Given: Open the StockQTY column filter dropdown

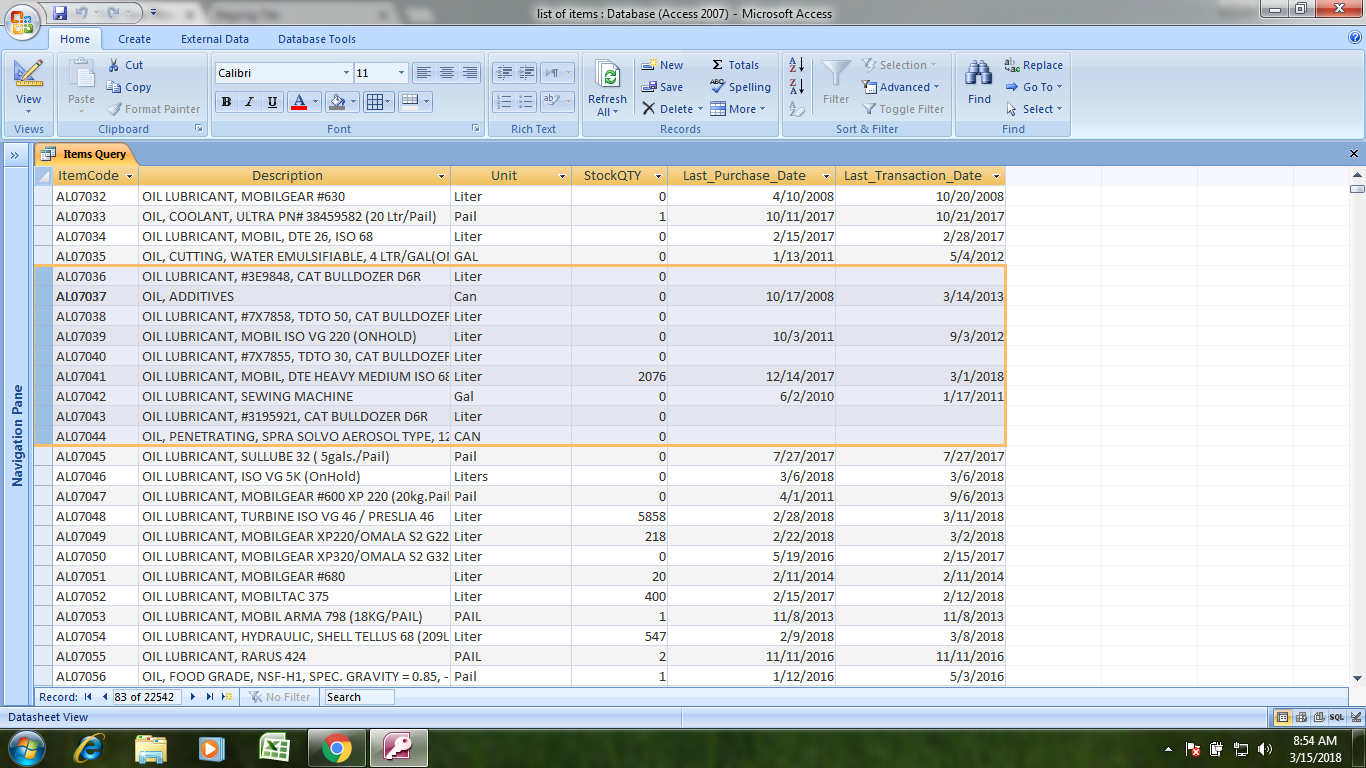Looking at the screenshot, I should click(x=658, y=176).
